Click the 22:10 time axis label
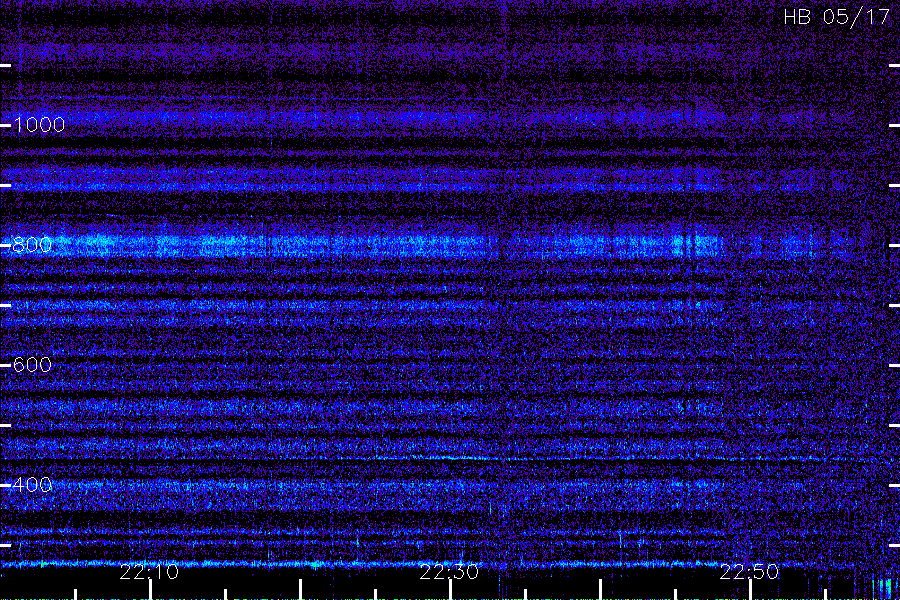 pyautogui.click(x=149, y=572)
